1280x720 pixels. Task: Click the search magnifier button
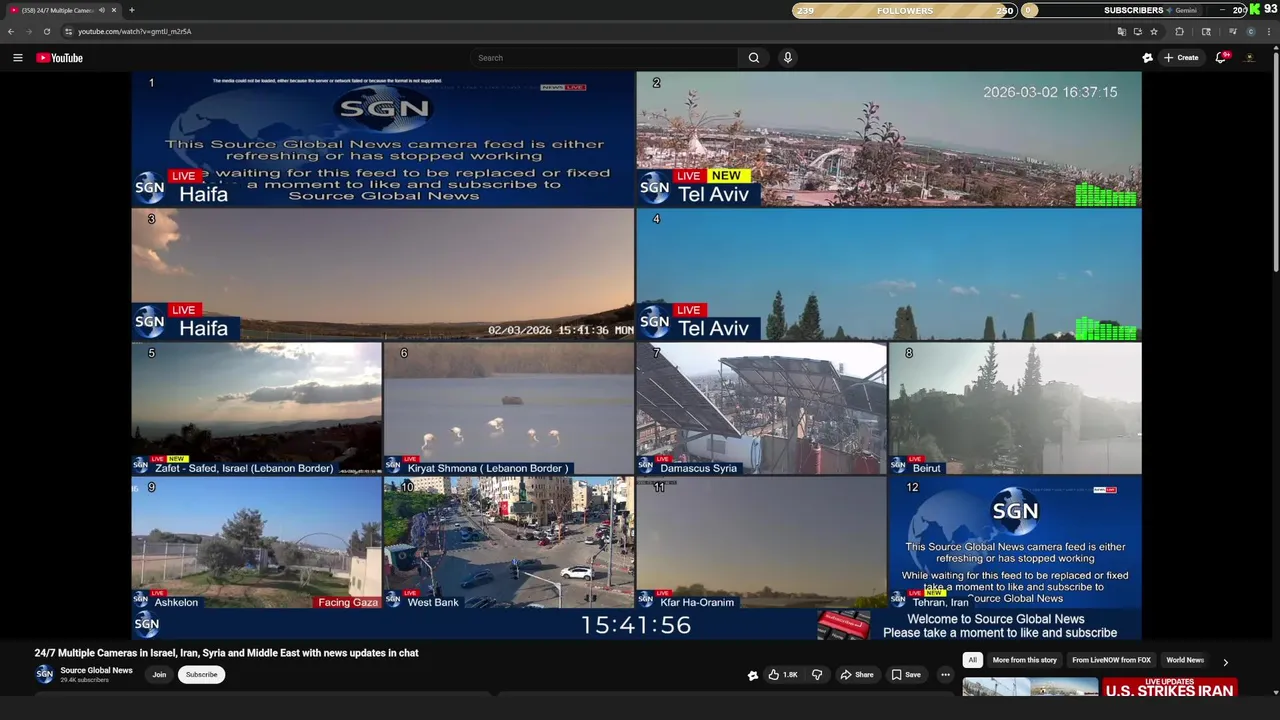[x=754, y=58]
